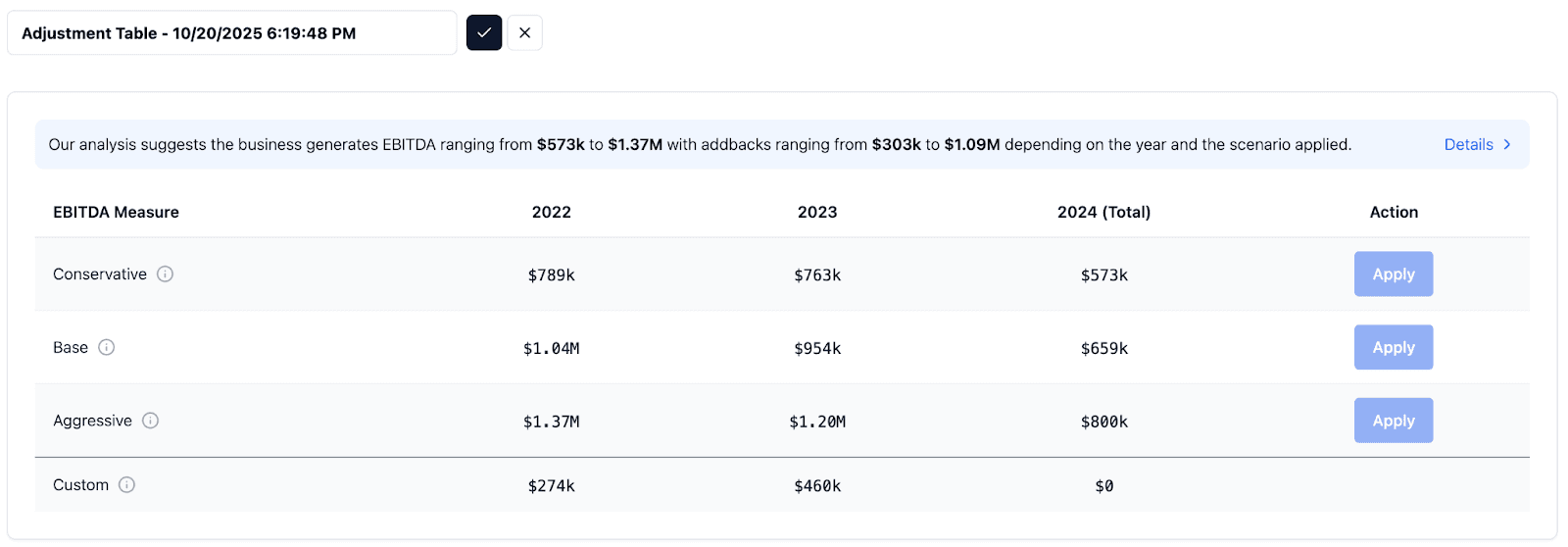
Task: Select the 2023 column header
Action: (x=817, y=212)
